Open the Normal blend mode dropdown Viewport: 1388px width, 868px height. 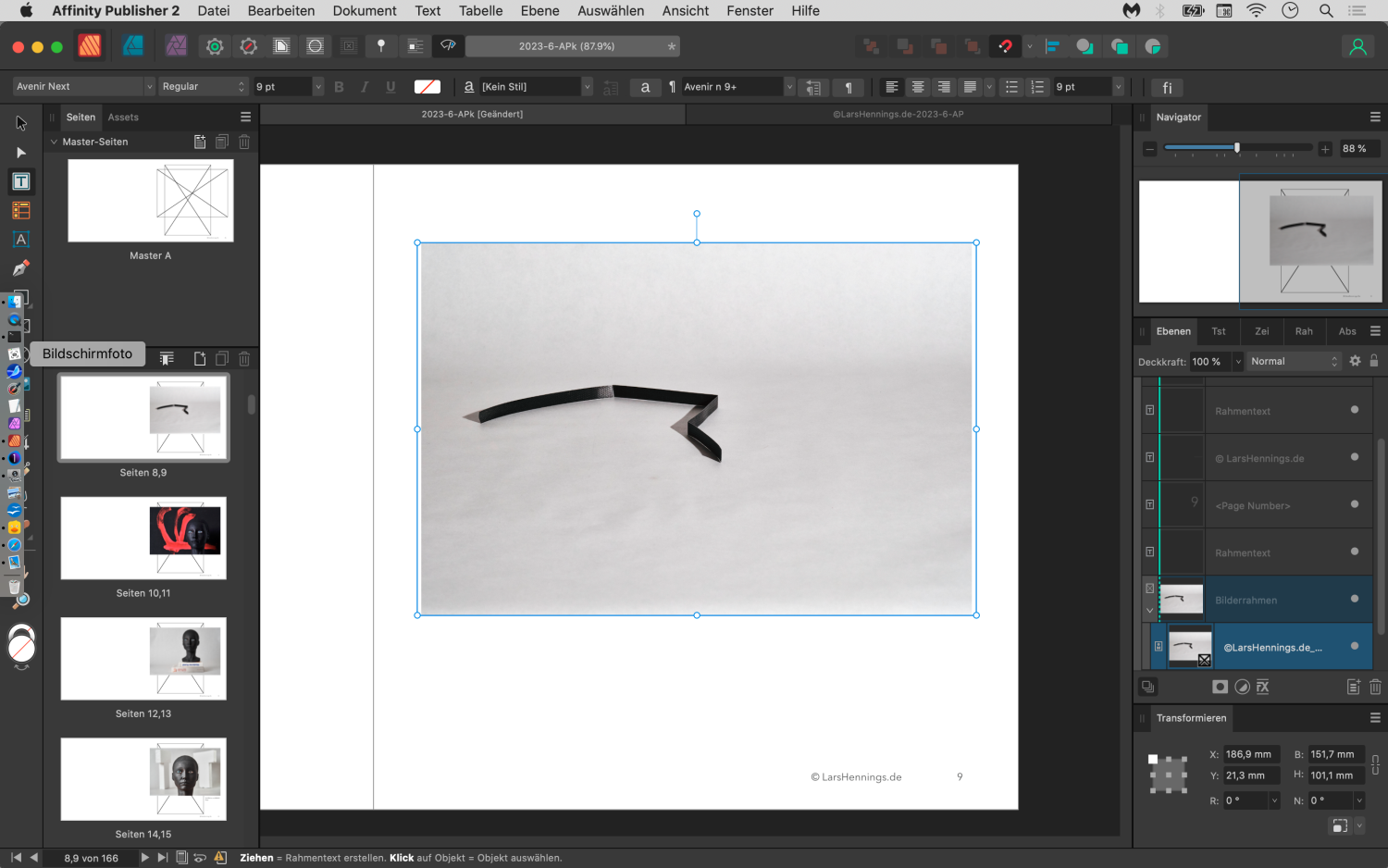(x=1294, y=362)
